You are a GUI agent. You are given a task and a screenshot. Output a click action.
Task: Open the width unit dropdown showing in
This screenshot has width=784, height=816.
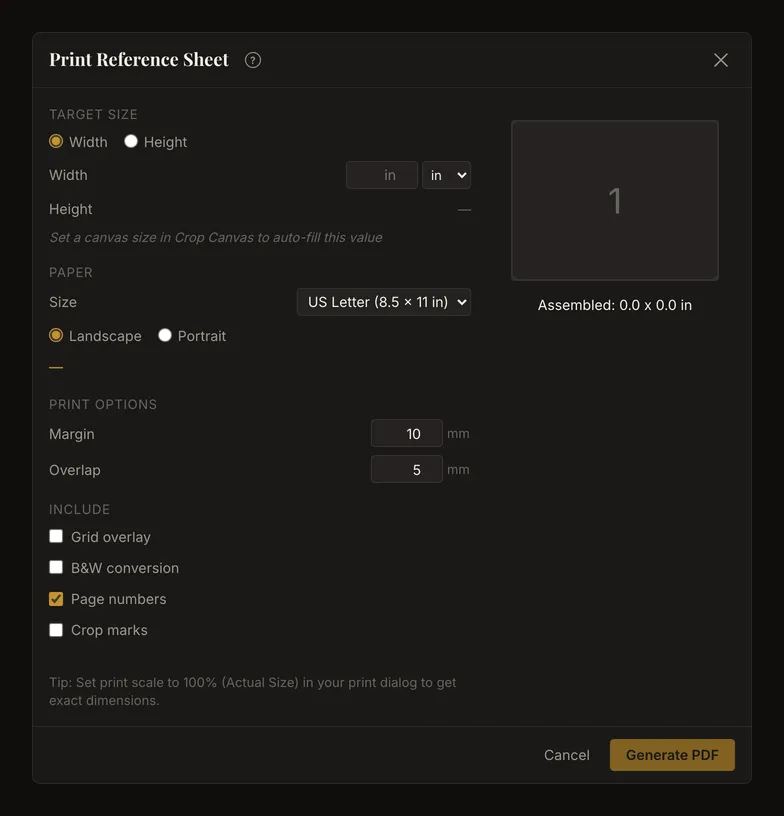[446, 175]
